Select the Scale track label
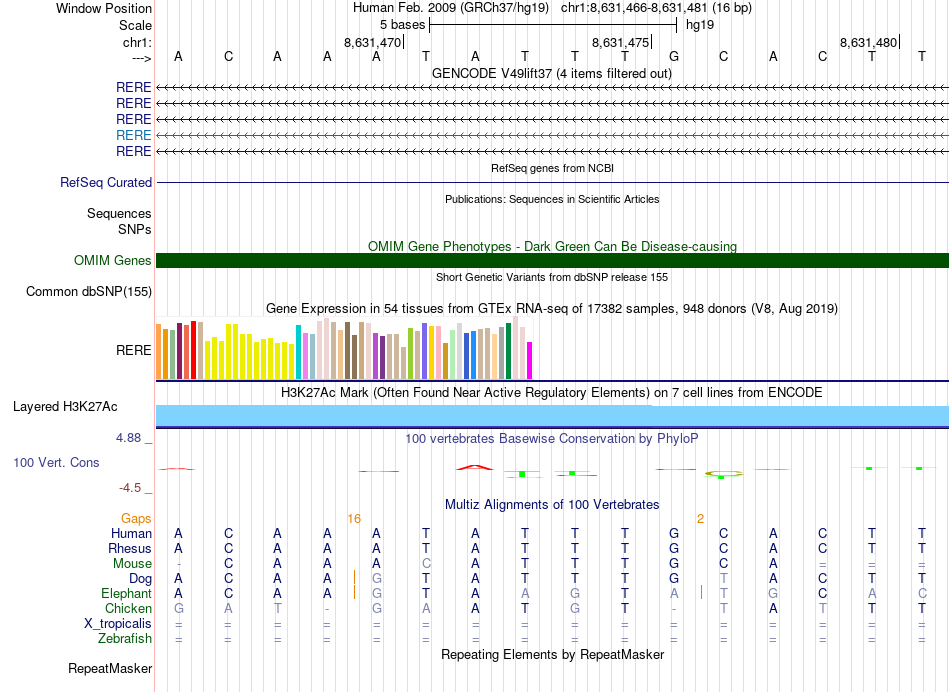 [x=135, y=25]
